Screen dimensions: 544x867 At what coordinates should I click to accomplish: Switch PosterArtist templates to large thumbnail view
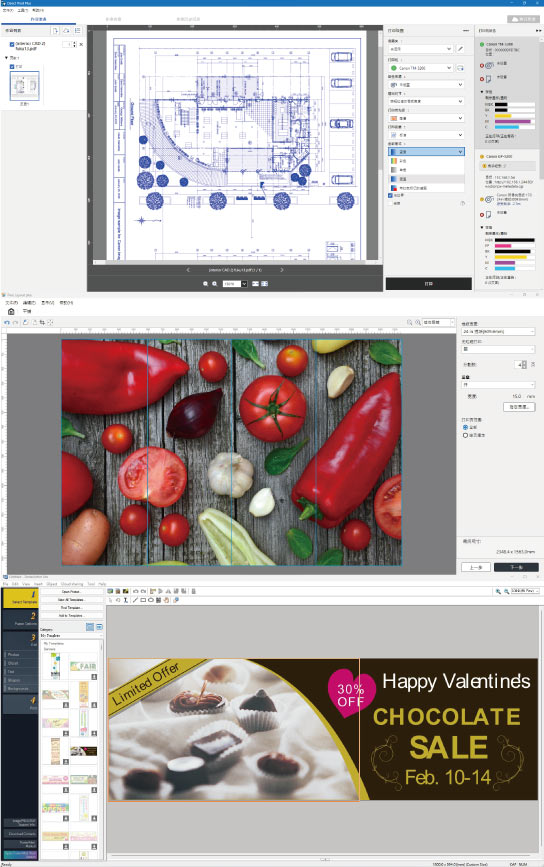(x=90, y=627)
